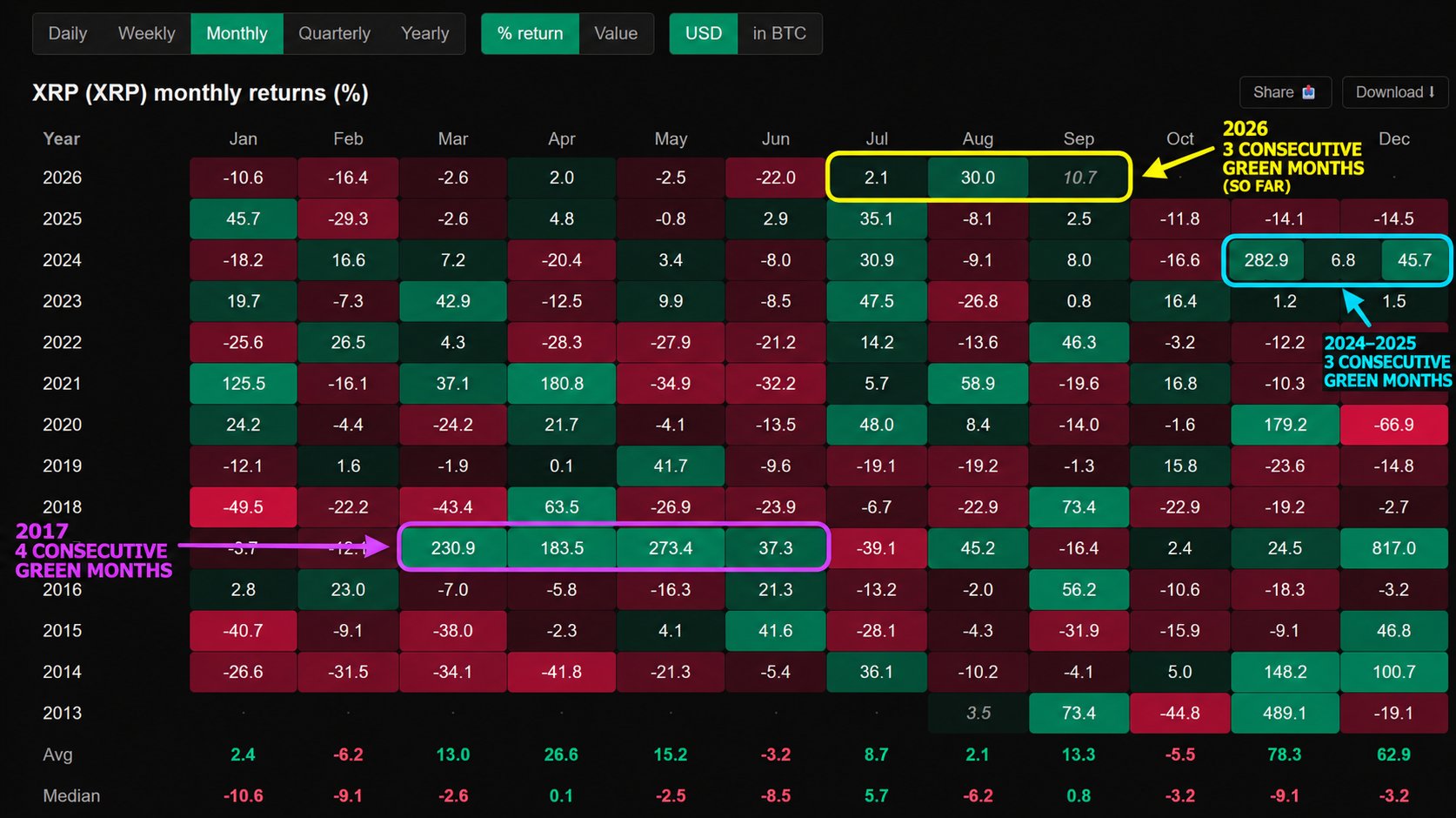Screen dimensions: 1456x818
Task: Click the 2022 September cell 46.3
Action: point(1079,343)
